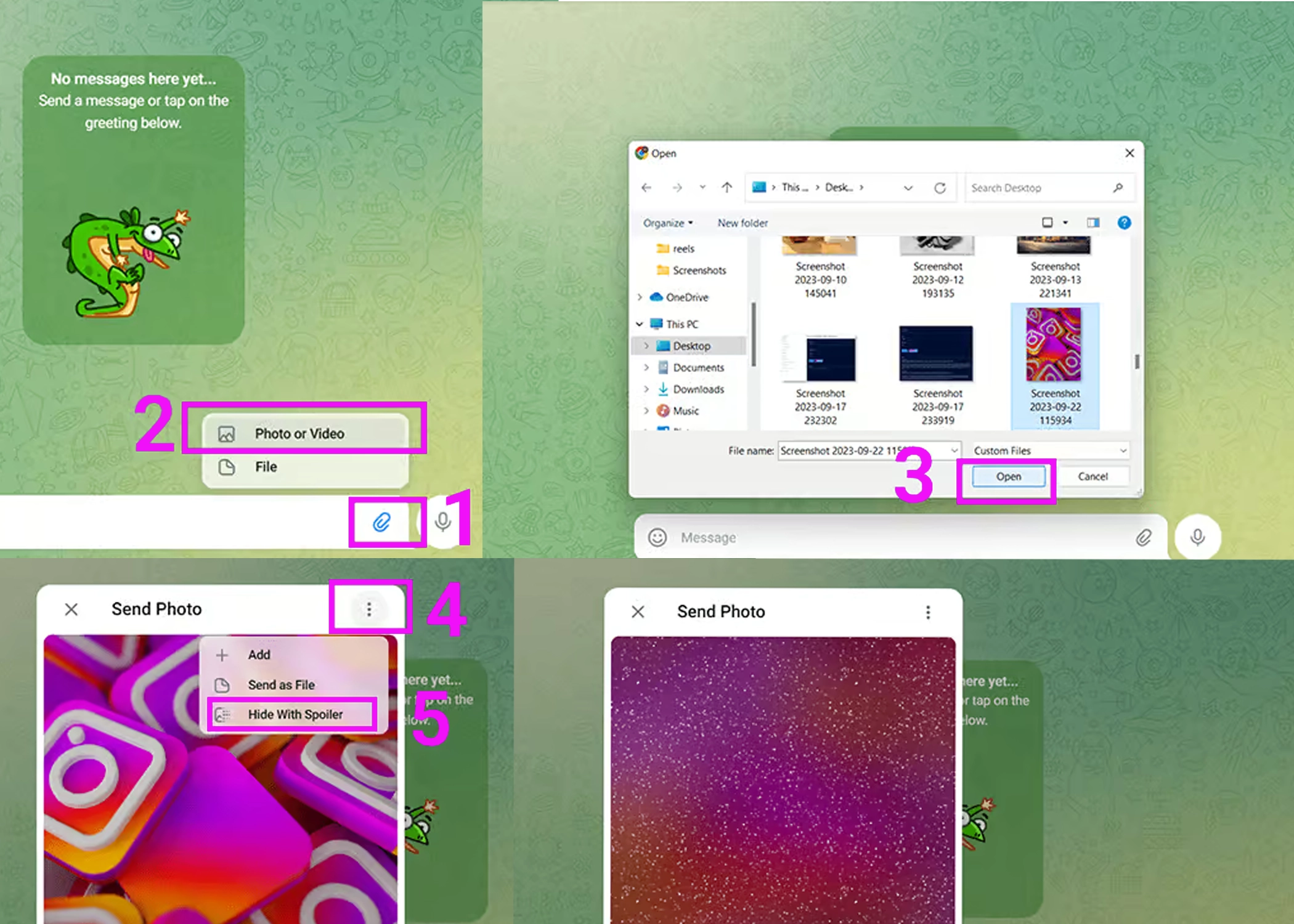
Task: Open the Organize menu
Action: tap(668, 223)
